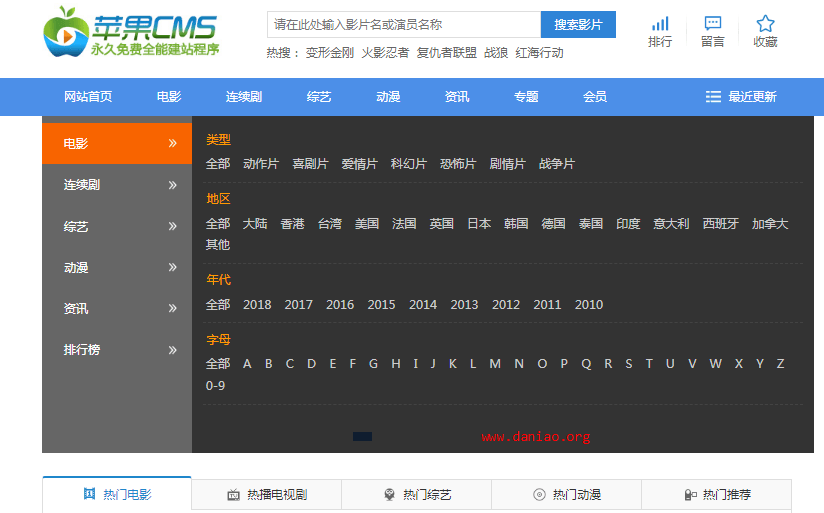The width and height of the screenshot is (824, 513).
Task: Expand the 连续剧 sidebar chevron
Action: pyautogui.click(x=172, y=185)
